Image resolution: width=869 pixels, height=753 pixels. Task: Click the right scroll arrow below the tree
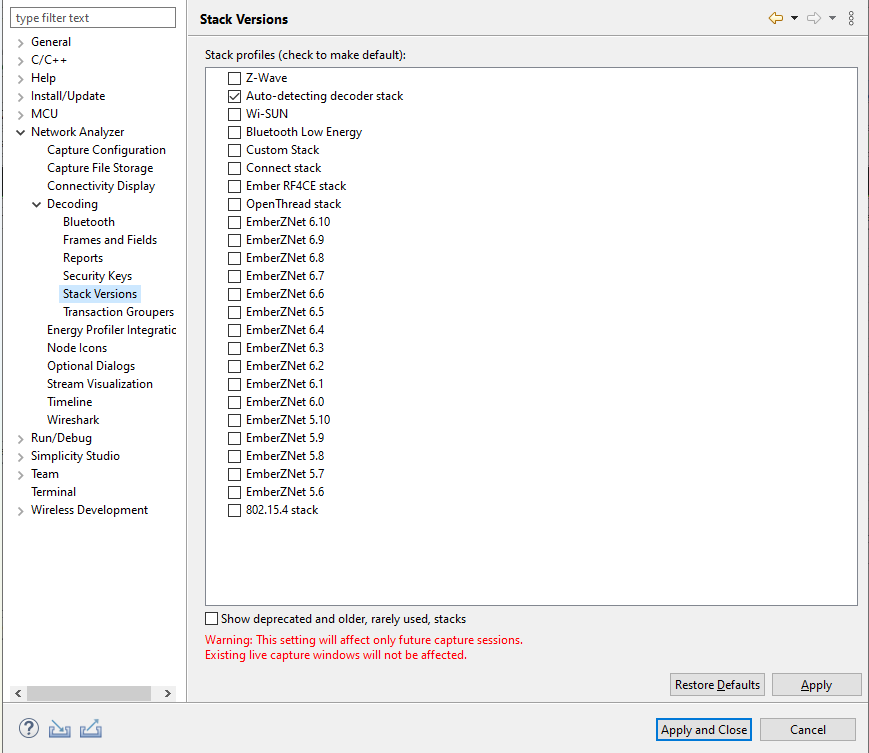point(168,692)
